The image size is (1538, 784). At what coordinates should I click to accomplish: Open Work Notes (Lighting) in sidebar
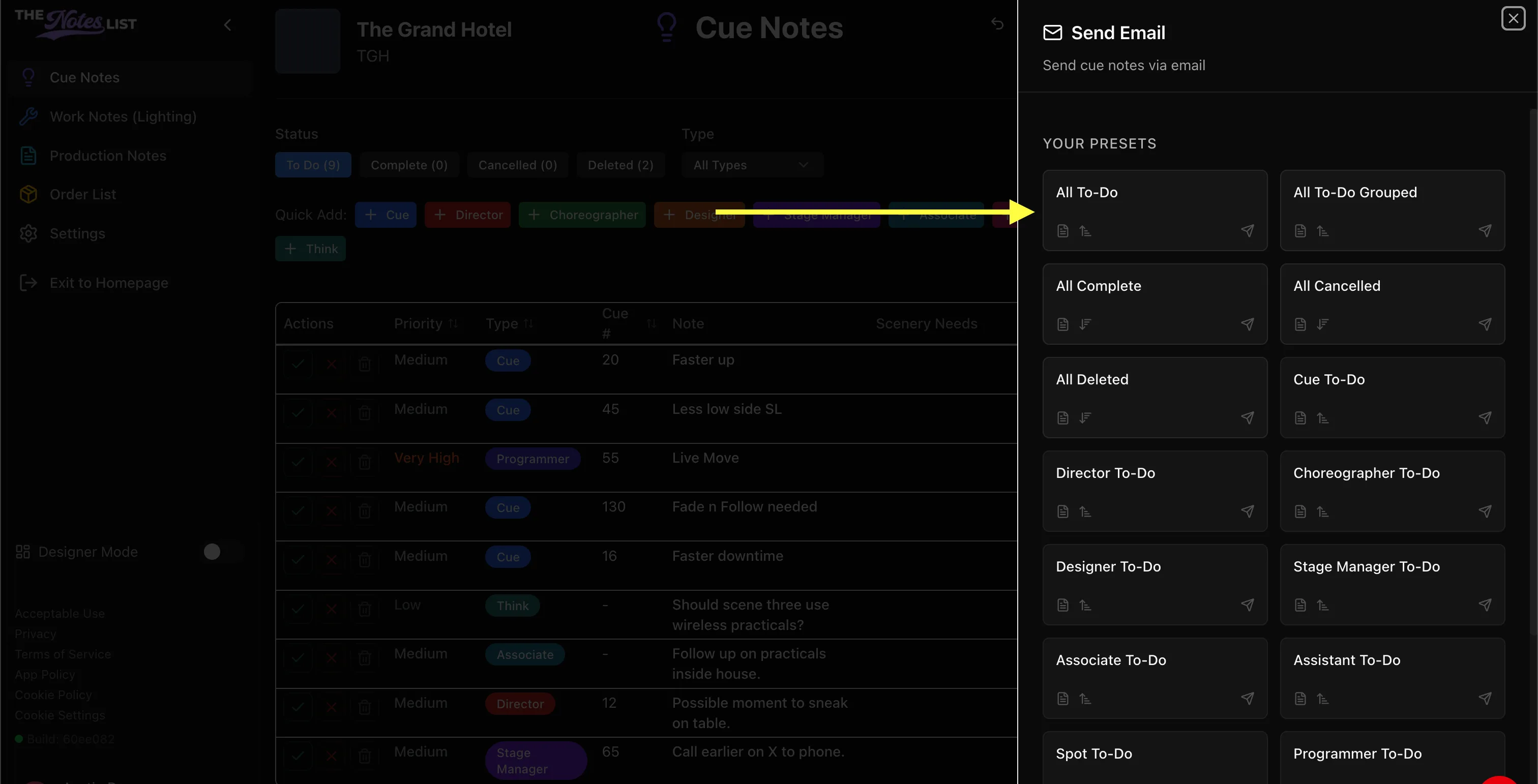[130, 116]
